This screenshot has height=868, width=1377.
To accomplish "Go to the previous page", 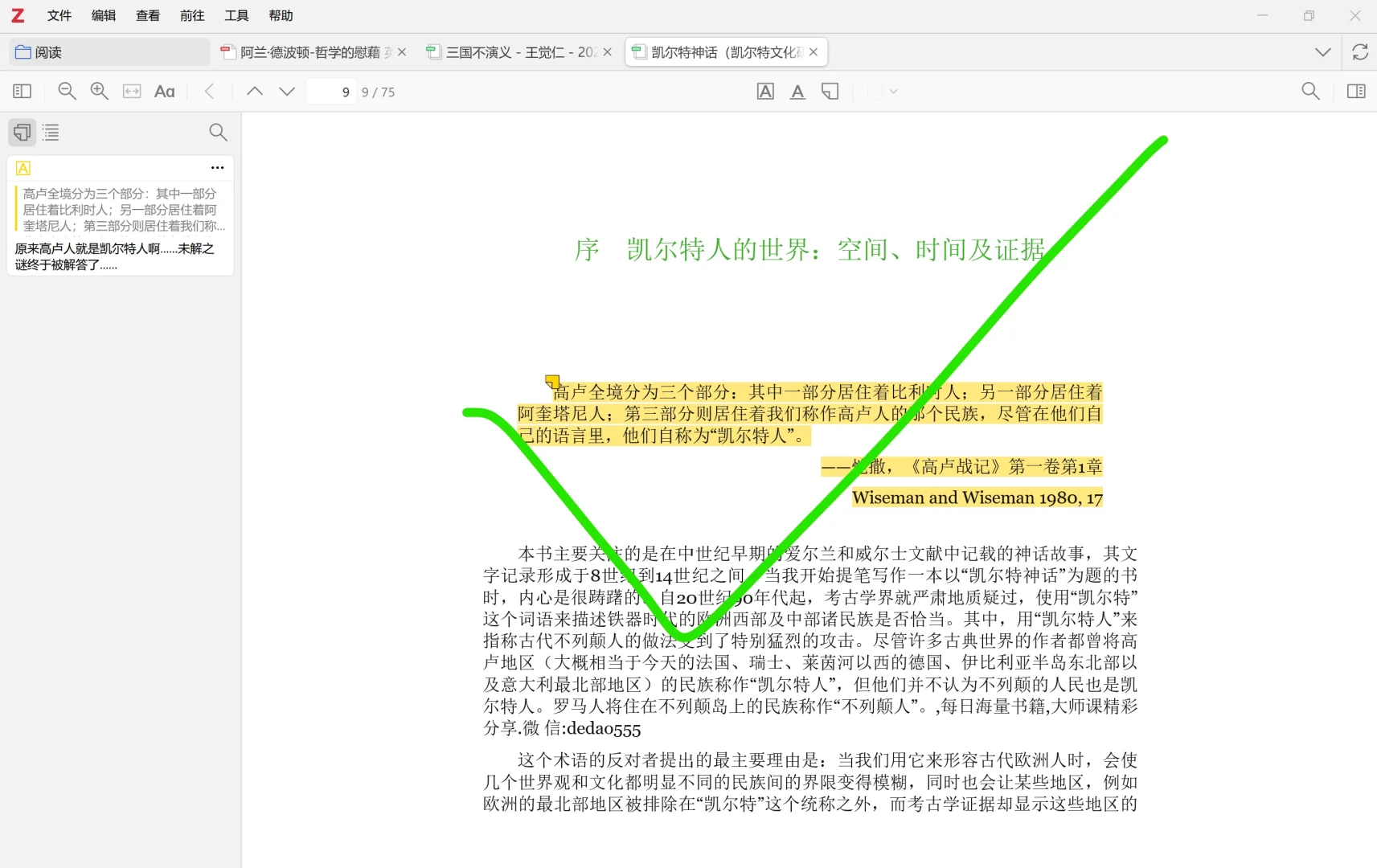I will point(255,91).
